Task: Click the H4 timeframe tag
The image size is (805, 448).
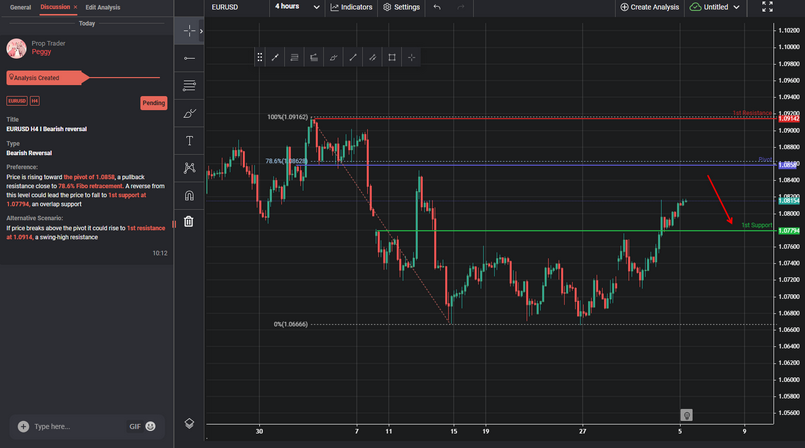Action: [x=34, y=101]
